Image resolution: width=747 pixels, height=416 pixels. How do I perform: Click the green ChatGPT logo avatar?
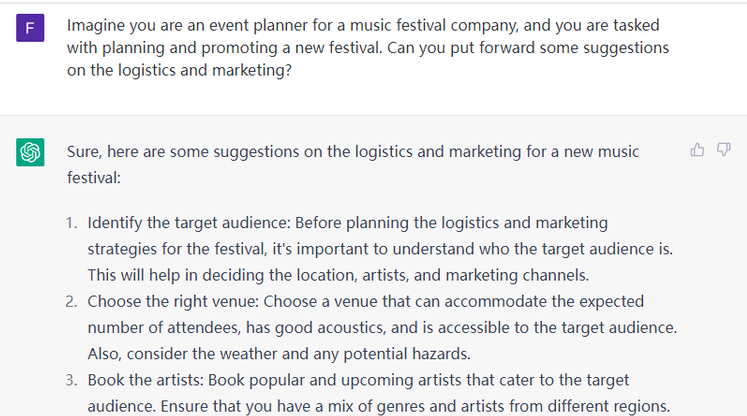click(x=29, y=153)
